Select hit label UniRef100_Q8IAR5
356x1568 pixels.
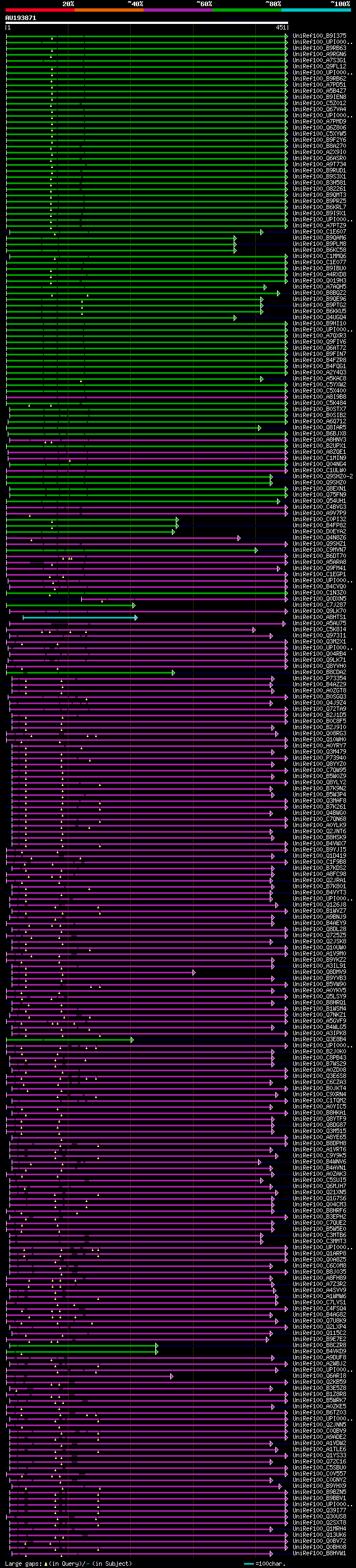click(x=319, y=428)
